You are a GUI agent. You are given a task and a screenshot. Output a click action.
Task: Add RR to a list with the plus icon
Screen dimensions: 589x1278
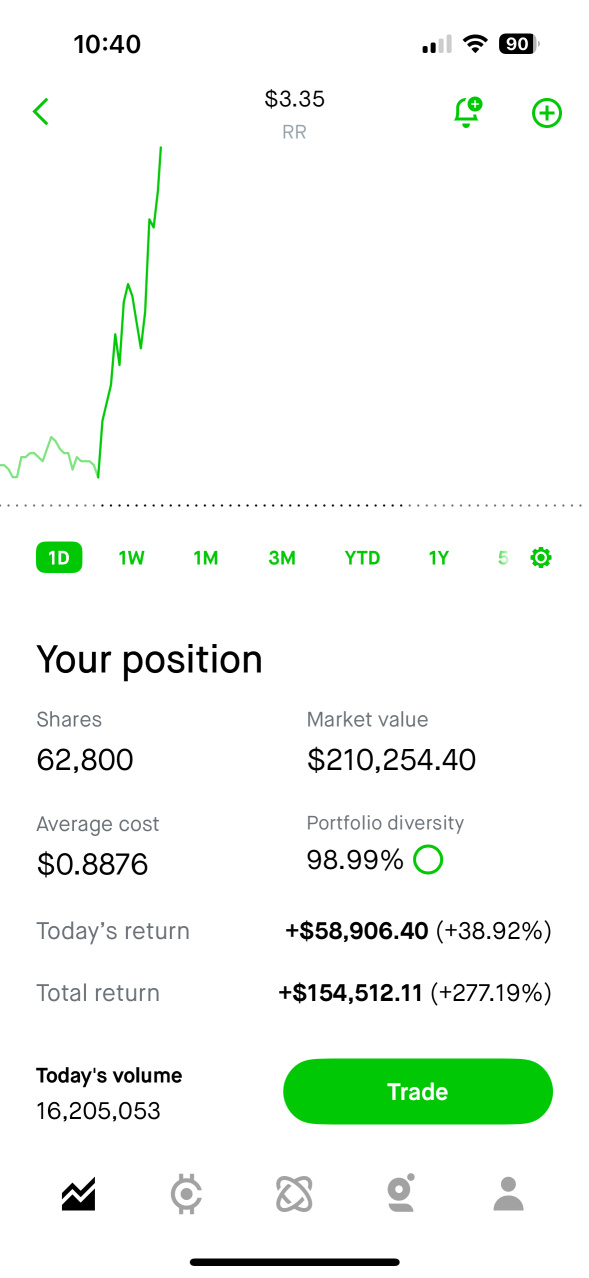point(546,113)
